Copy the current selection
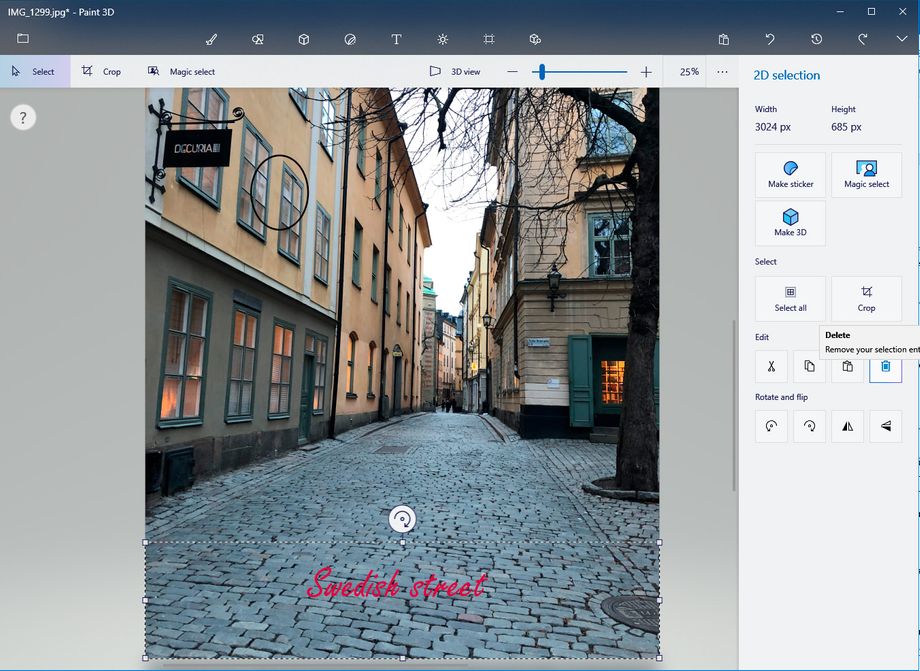This screenshot has width=920, height=671. pyautogui.click(x=809, y=367)
